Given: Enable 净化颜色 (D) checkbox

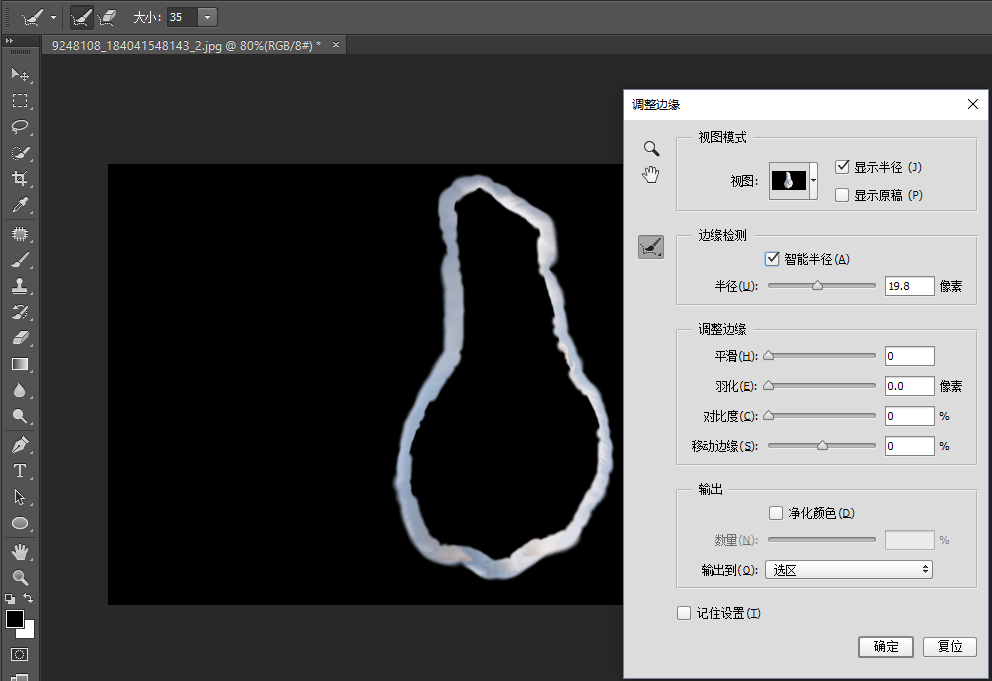Looking at the screenshot, I should pyautogui.click(x=776, y=513).
